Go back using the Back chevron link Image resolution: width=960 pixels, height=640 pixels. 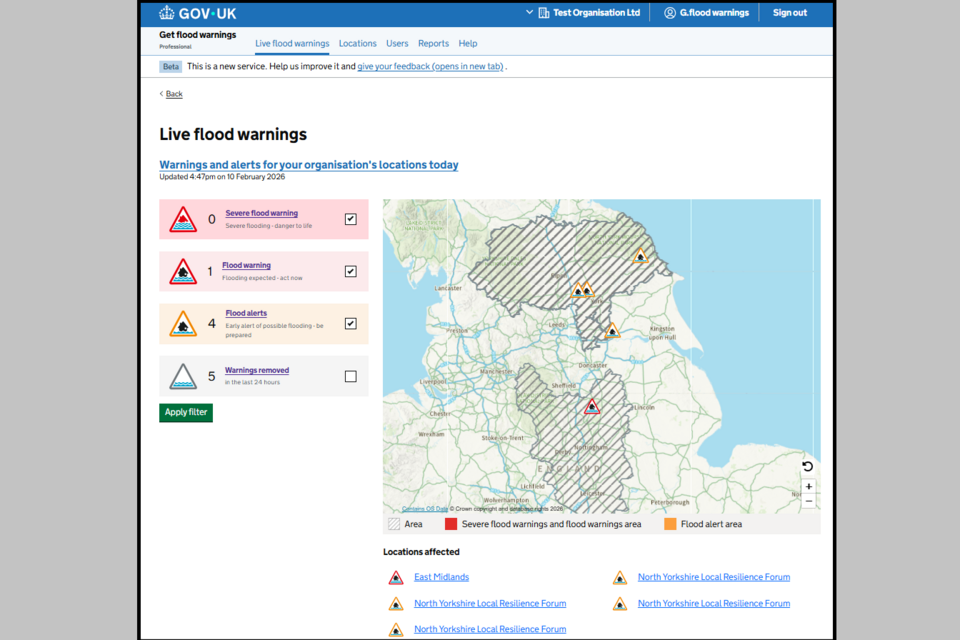click(x=171, y=94)
